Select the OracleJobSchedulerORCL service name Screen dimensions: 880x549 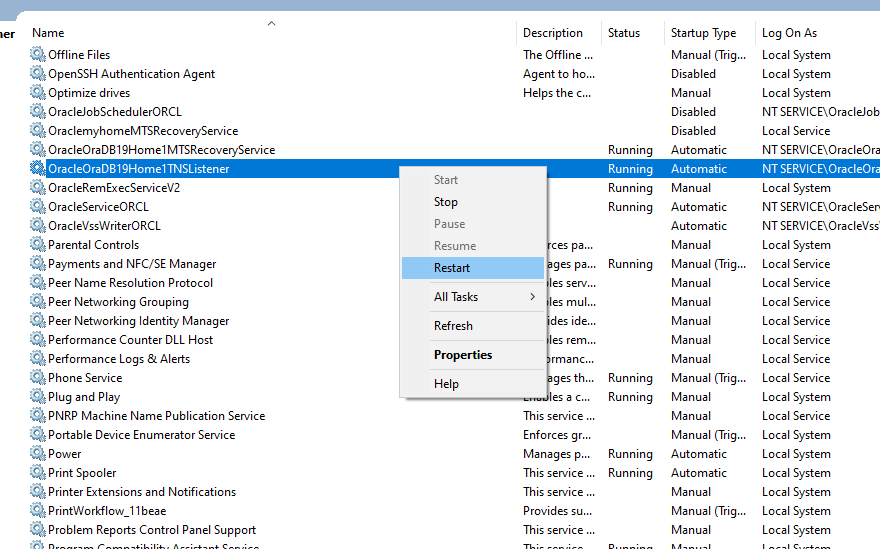tap(115, 112)
